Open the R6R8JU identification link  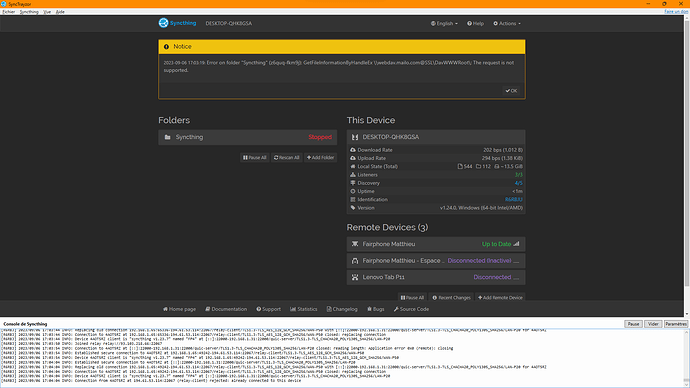pos(514,200)
